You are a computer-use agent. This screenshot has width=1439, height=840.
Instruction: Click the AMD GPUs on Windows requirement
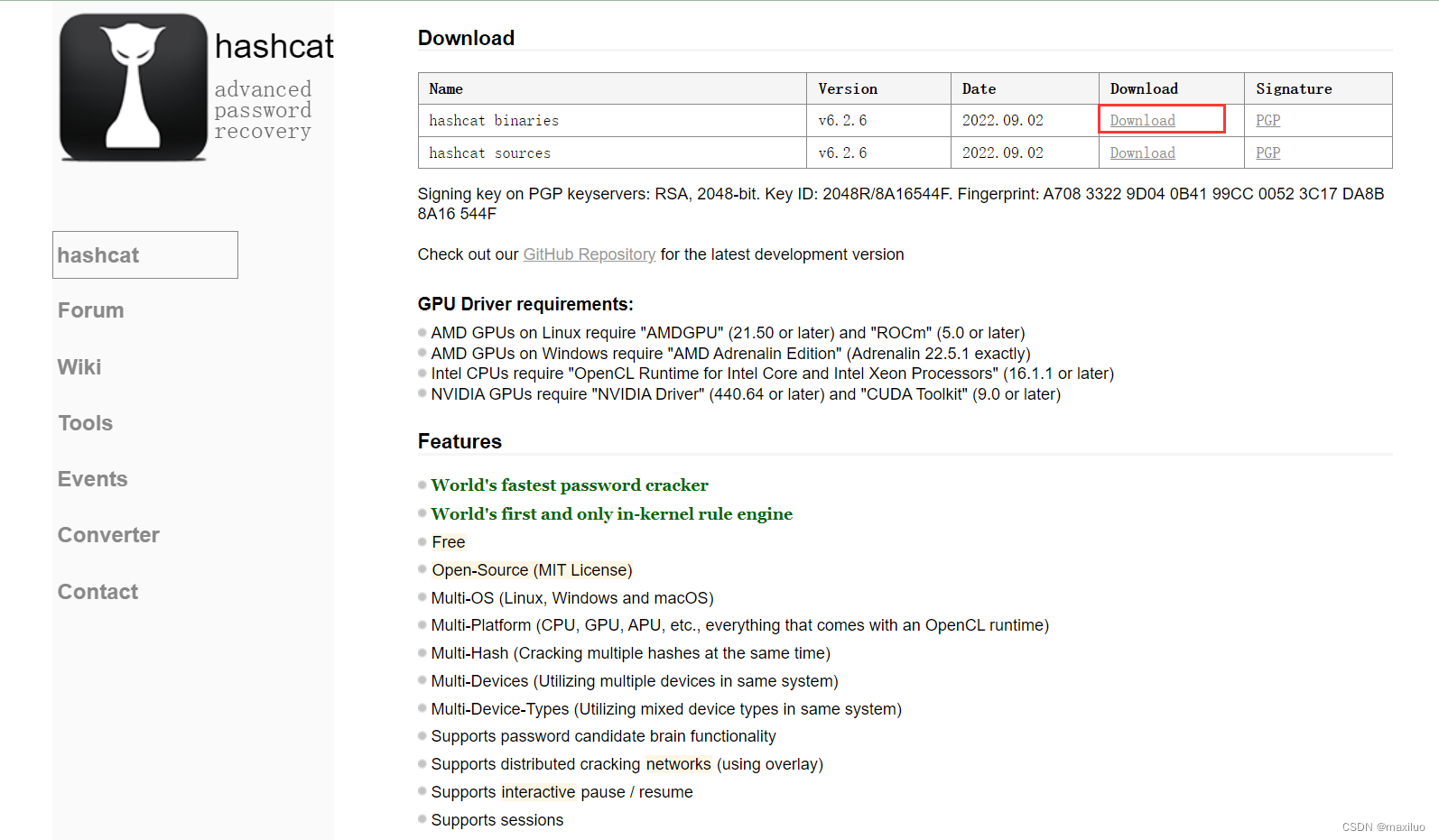click(731, 354)
